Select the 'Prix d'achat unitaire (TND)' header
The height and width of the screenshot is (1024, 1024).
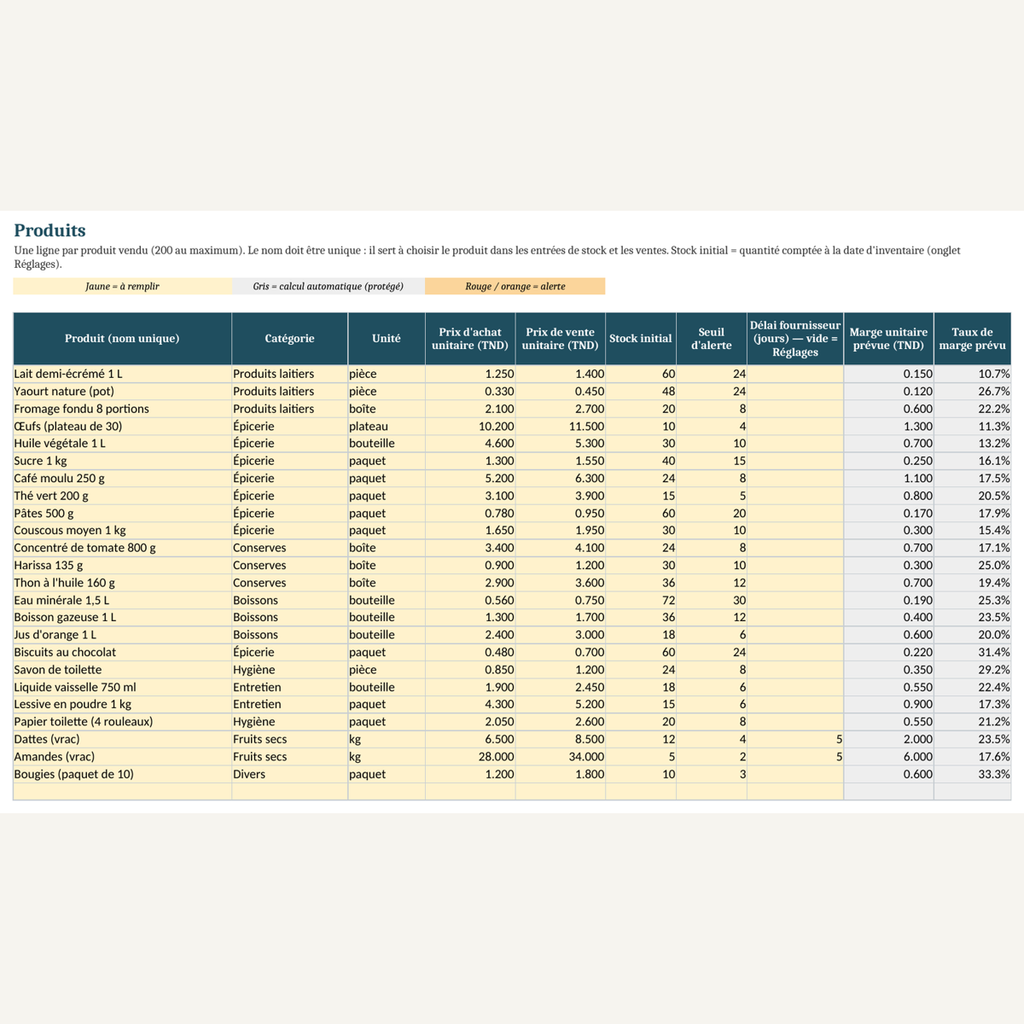(x=470, y=338)
